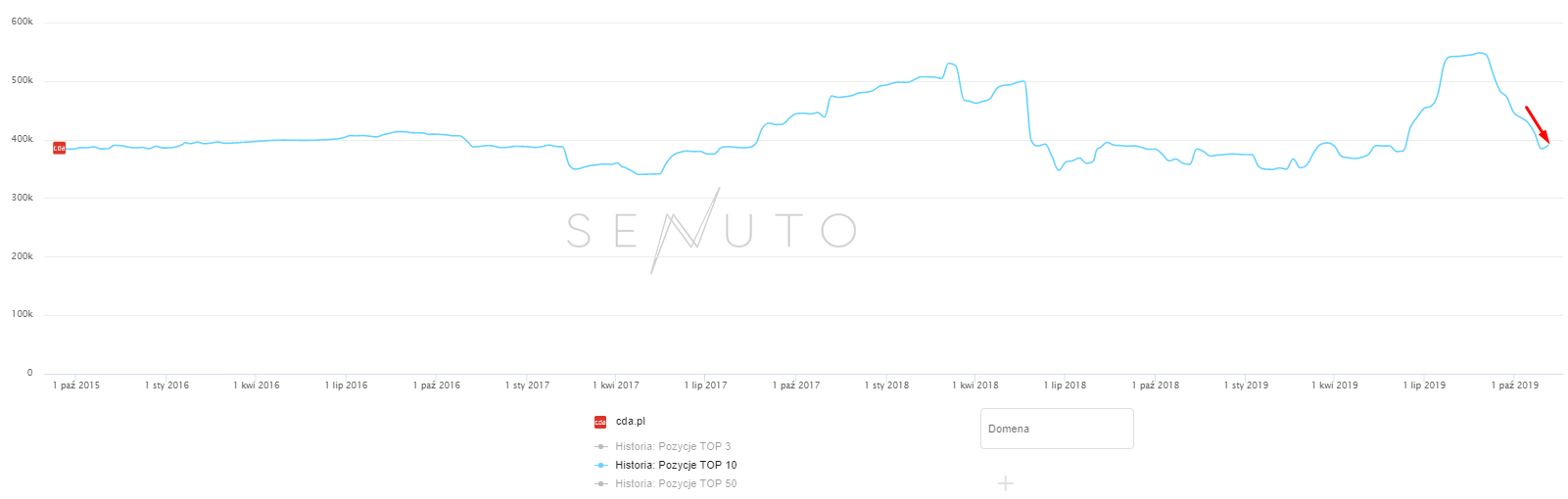Select the 1 lip 2019 date tick
Image resolution: width=1568 pixels, height=499 pixels.
coord(1424,386)
